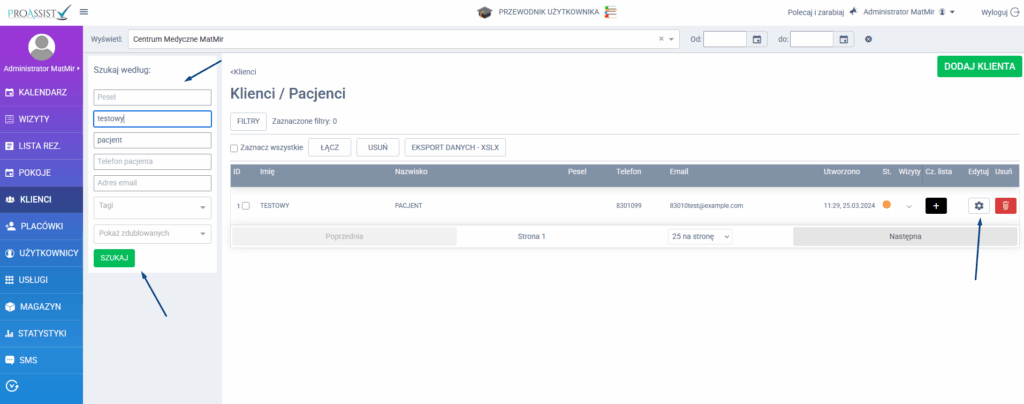1024x404 pixels.
Task: Clear the date range with the x icon
Action: point(869,39)
